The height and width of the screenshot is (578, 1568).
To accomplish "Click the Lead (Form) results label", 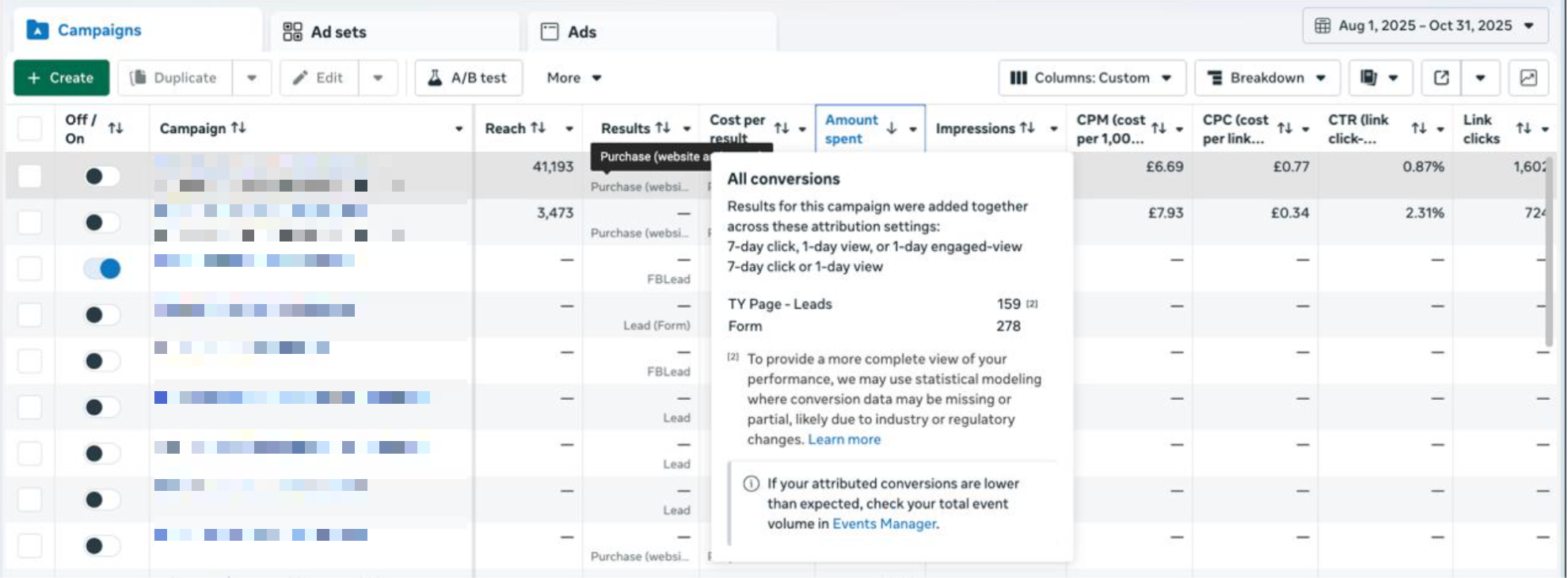I will click(x=657, y=325).
